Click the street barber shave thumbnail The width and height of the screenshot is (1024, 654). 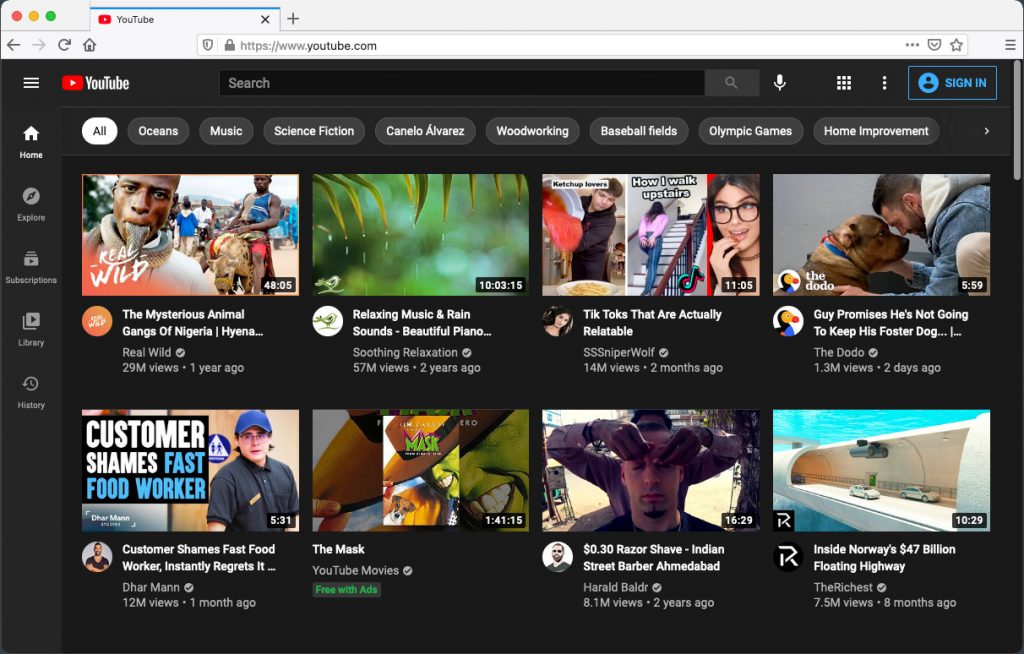click(x=650, y=470)
